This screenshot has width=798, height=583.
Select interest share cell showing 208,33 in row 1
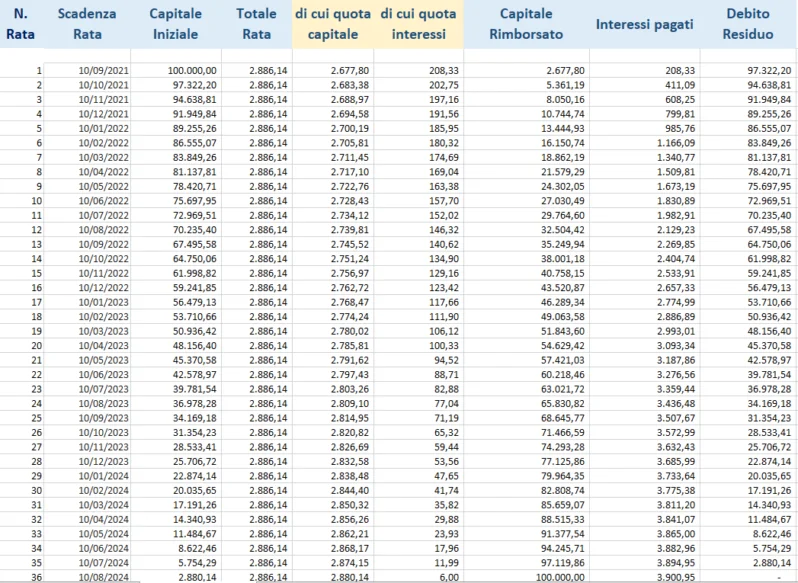[443, 71]
